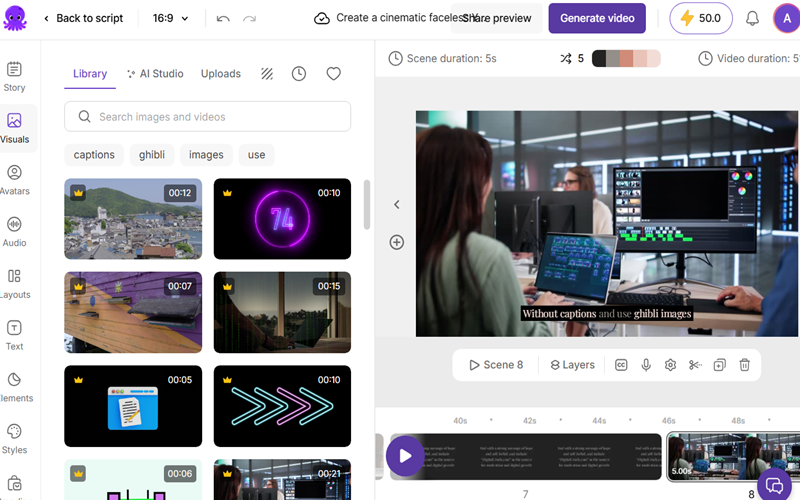Open the 16:9 aspect ratio dropdown
The width and height of the screenshot is (800, 500).
click(170, 18)
